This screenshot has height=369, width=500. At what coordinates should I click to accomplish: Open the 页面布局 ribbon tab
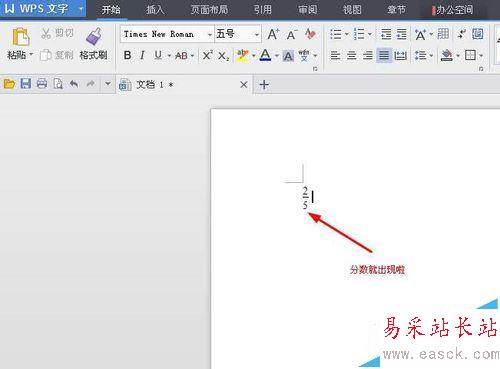(x=209, y=10)
